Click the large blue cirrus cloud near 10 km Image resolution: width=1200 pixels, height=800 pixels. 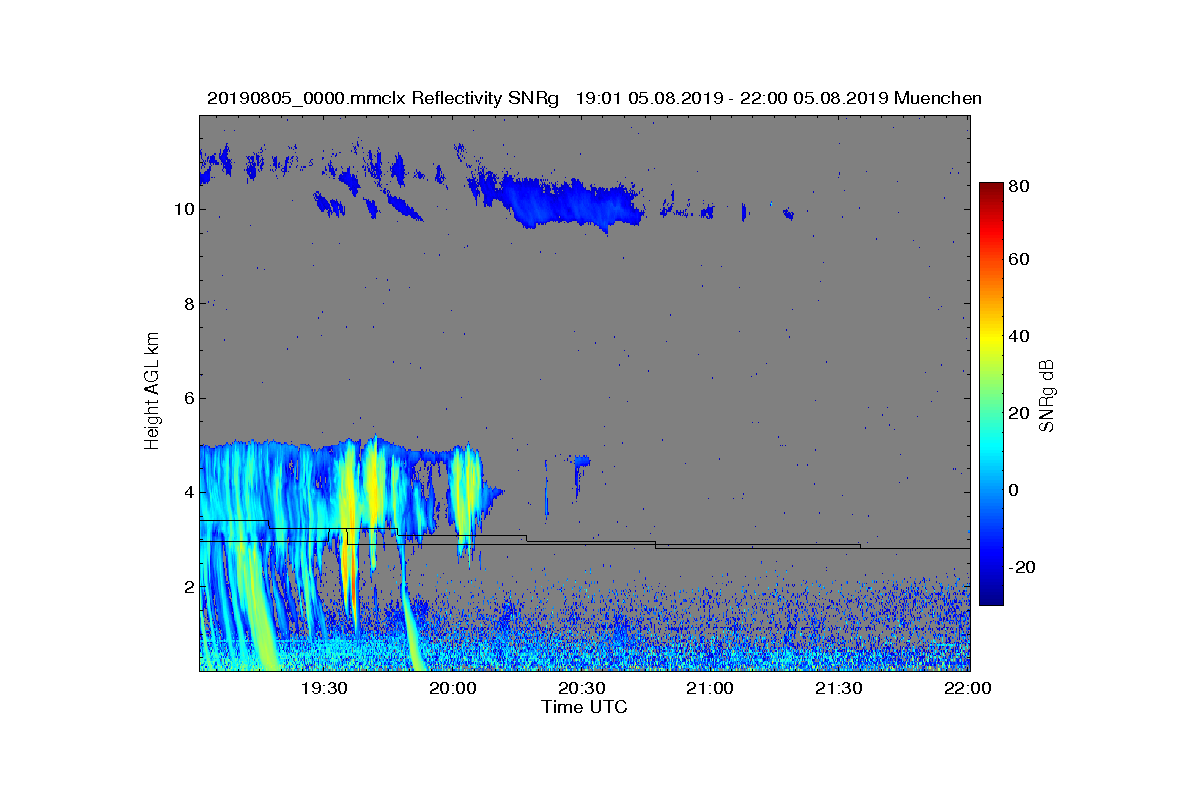point(572,203)
